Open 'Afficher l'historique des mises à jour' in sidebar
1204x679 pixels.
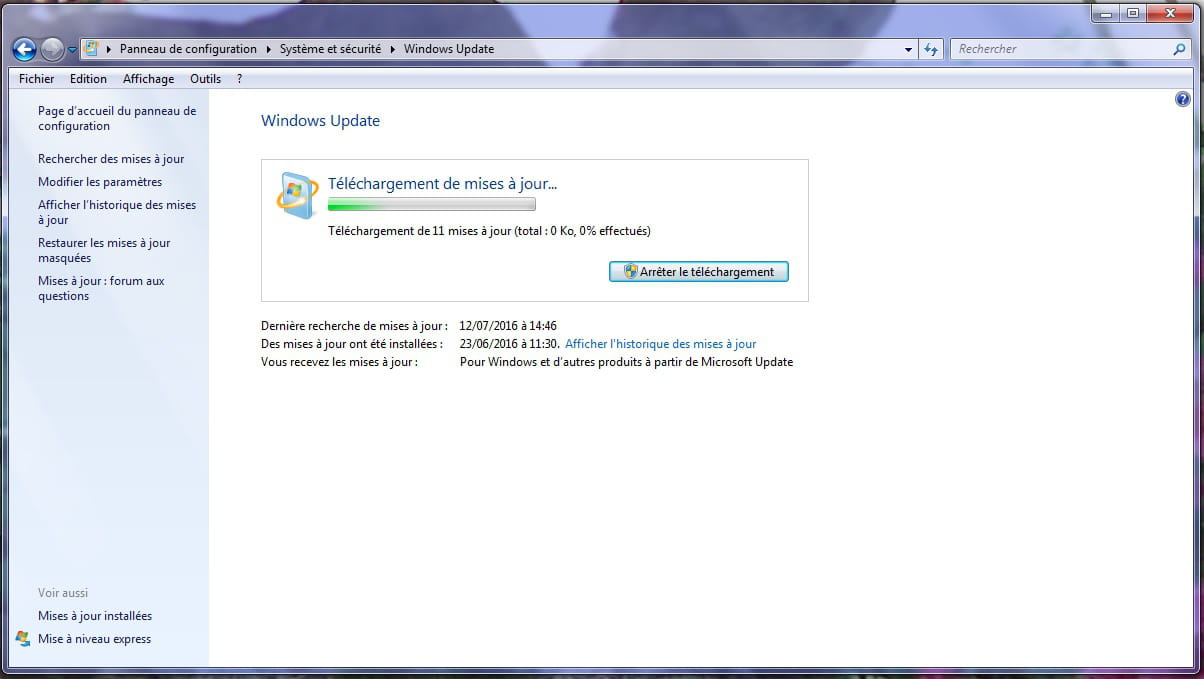click(117, 212)
